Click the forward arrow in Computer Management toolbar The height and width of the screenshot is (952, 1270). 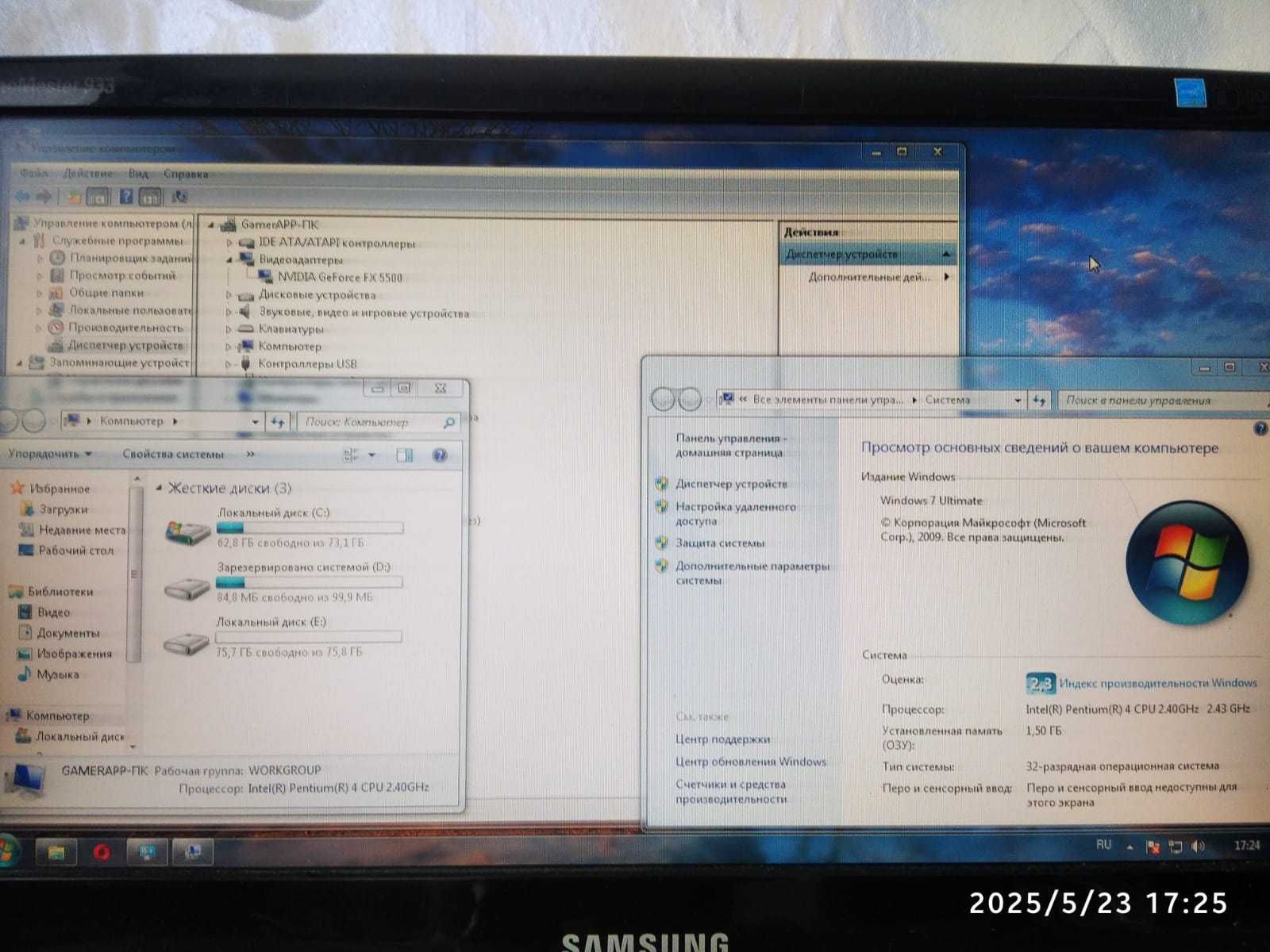click(44, 196)
